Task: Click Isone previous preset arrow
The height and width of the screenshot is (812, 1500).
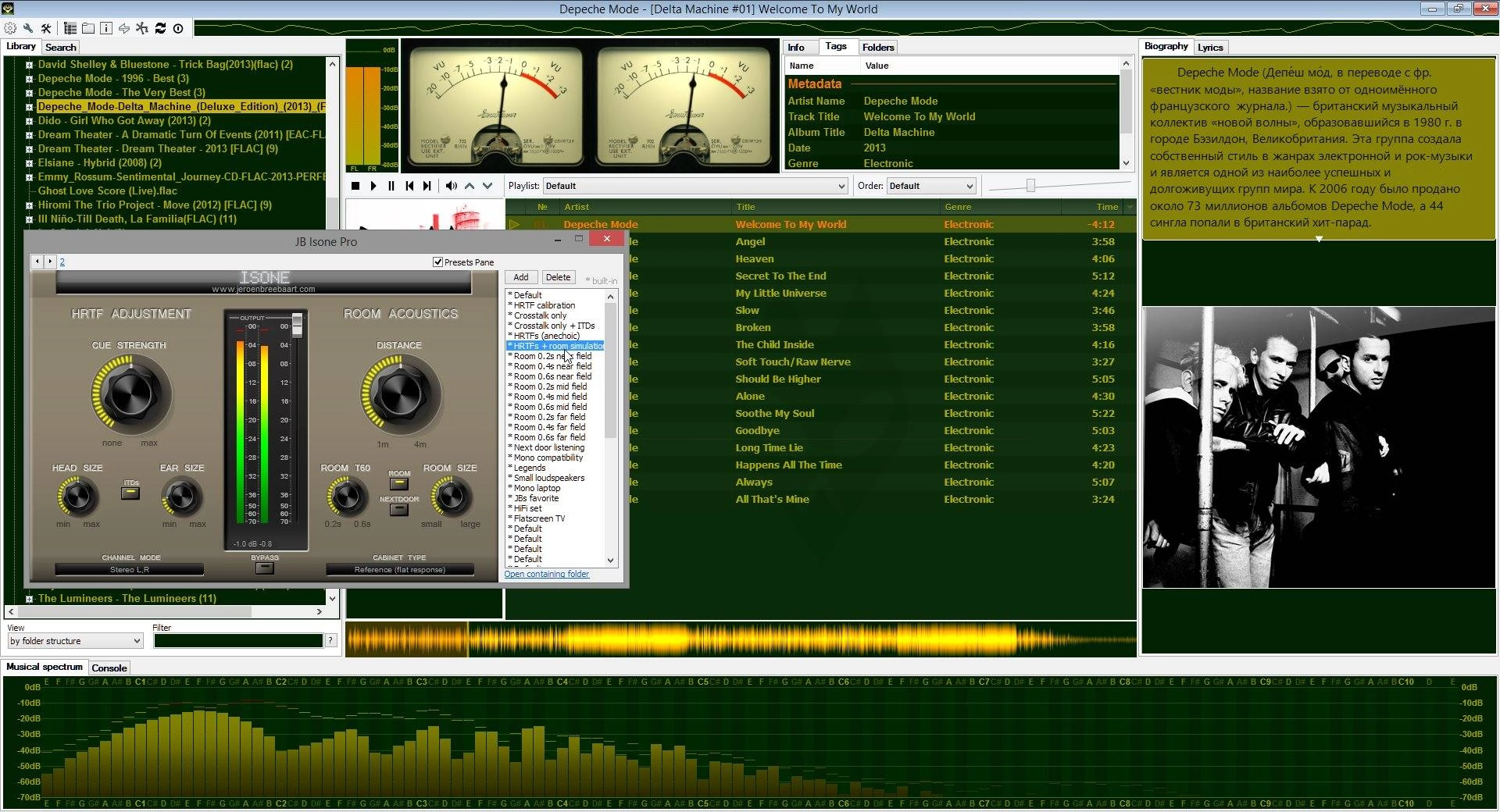Action: click(x=37, y=262)
